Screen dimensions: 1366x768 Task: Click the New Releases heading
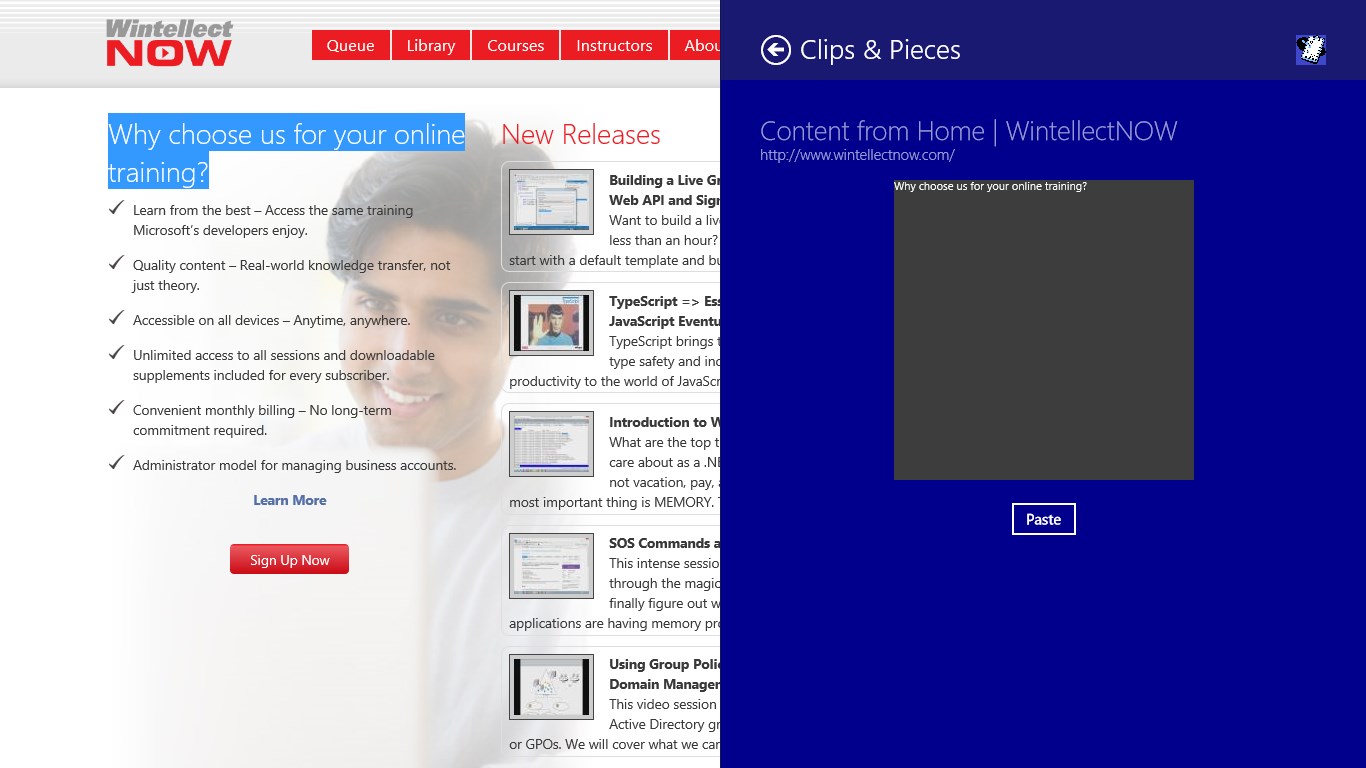tap(581, 134)
